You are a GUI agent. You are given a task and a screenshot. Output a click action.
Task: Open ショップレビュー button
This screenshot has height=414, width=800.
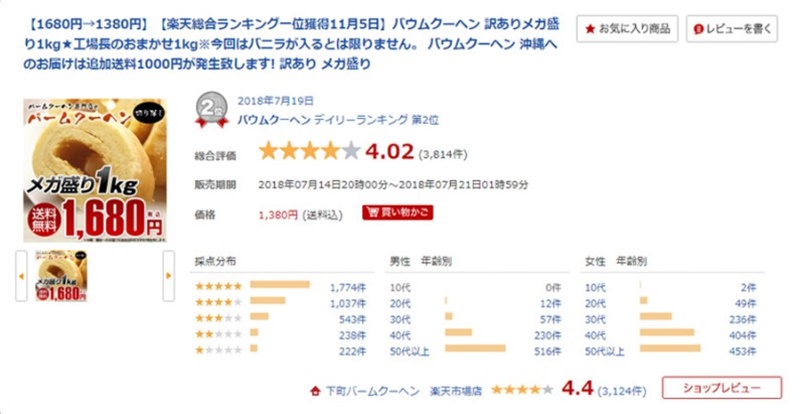(x=722, y=388)
